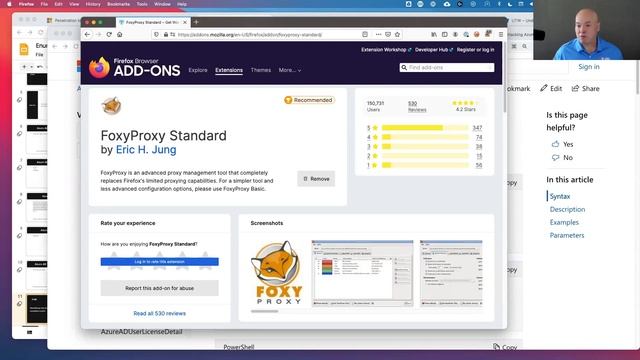
Task: Click the Copy icon near PowerShell
Action: coord(496,347)
